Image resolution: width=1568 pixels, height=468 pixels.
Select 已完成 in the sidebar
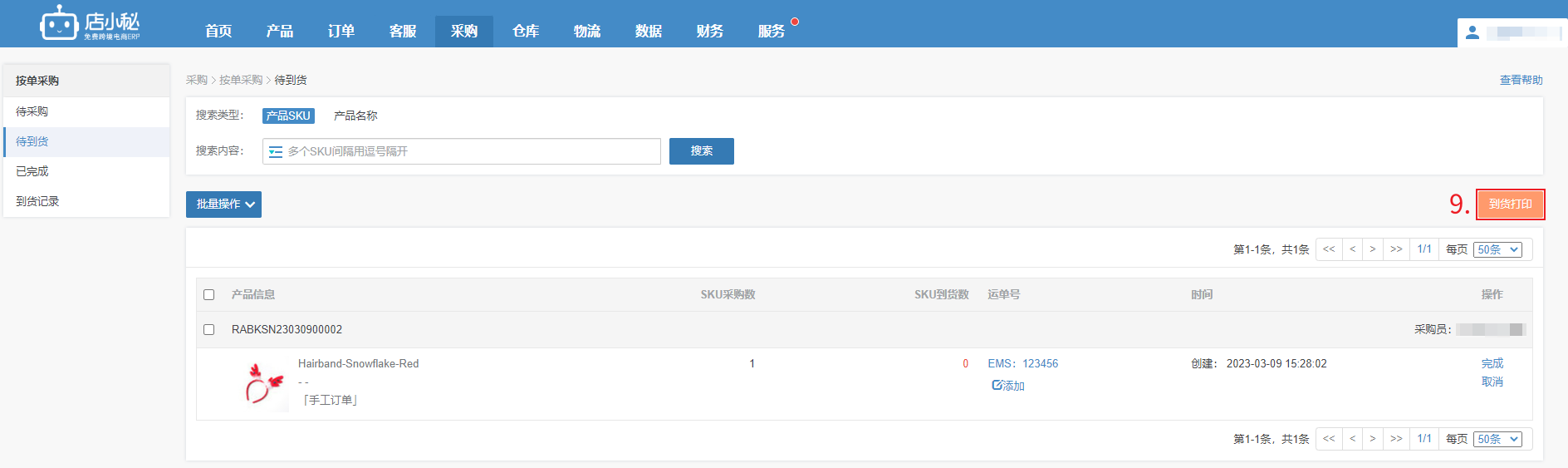[x=86, y=171]
